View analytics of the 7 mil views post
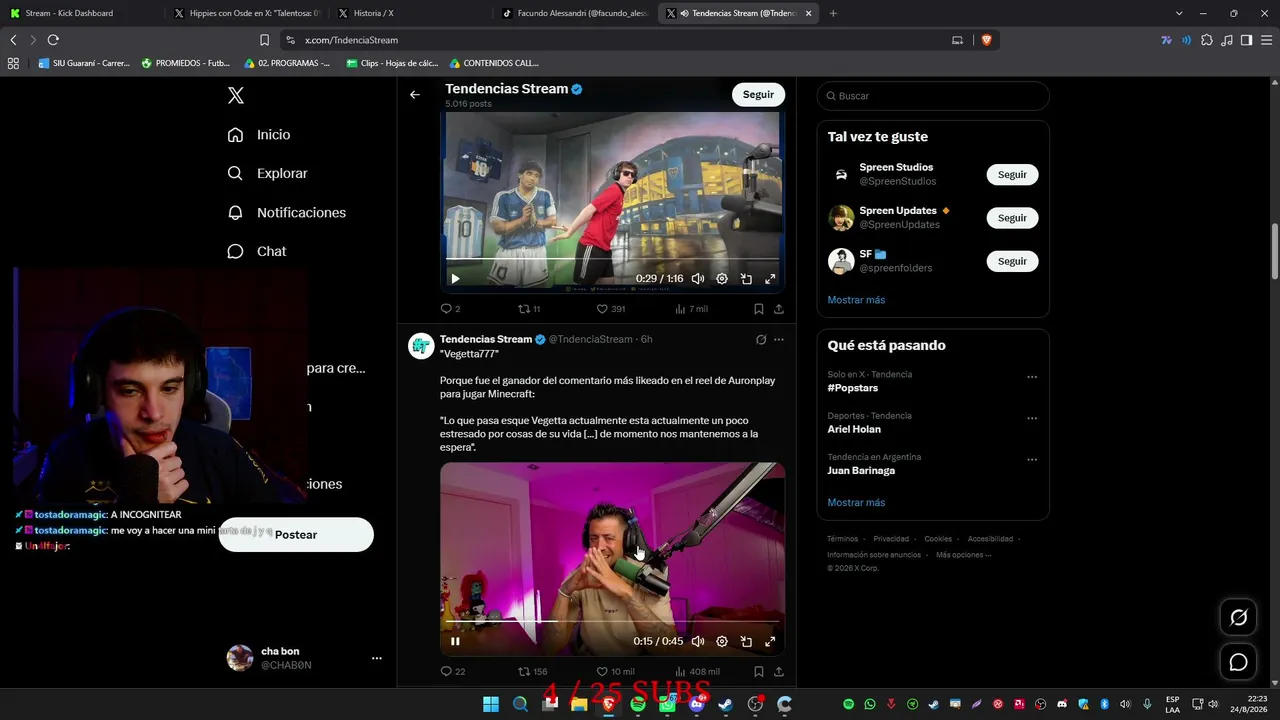The width and height of the screenshot is (1280, 720). (x=691, y=309)
